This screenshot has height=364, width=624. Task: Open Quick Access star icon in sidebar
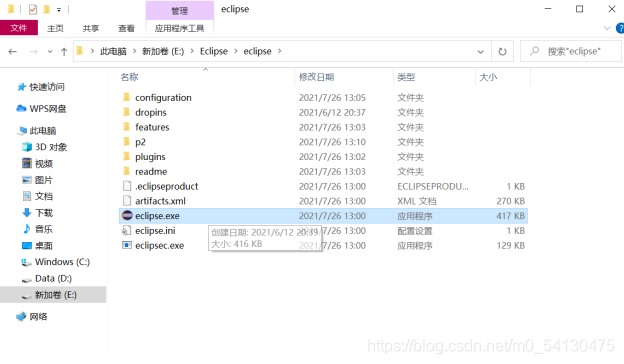pos(21,87)
